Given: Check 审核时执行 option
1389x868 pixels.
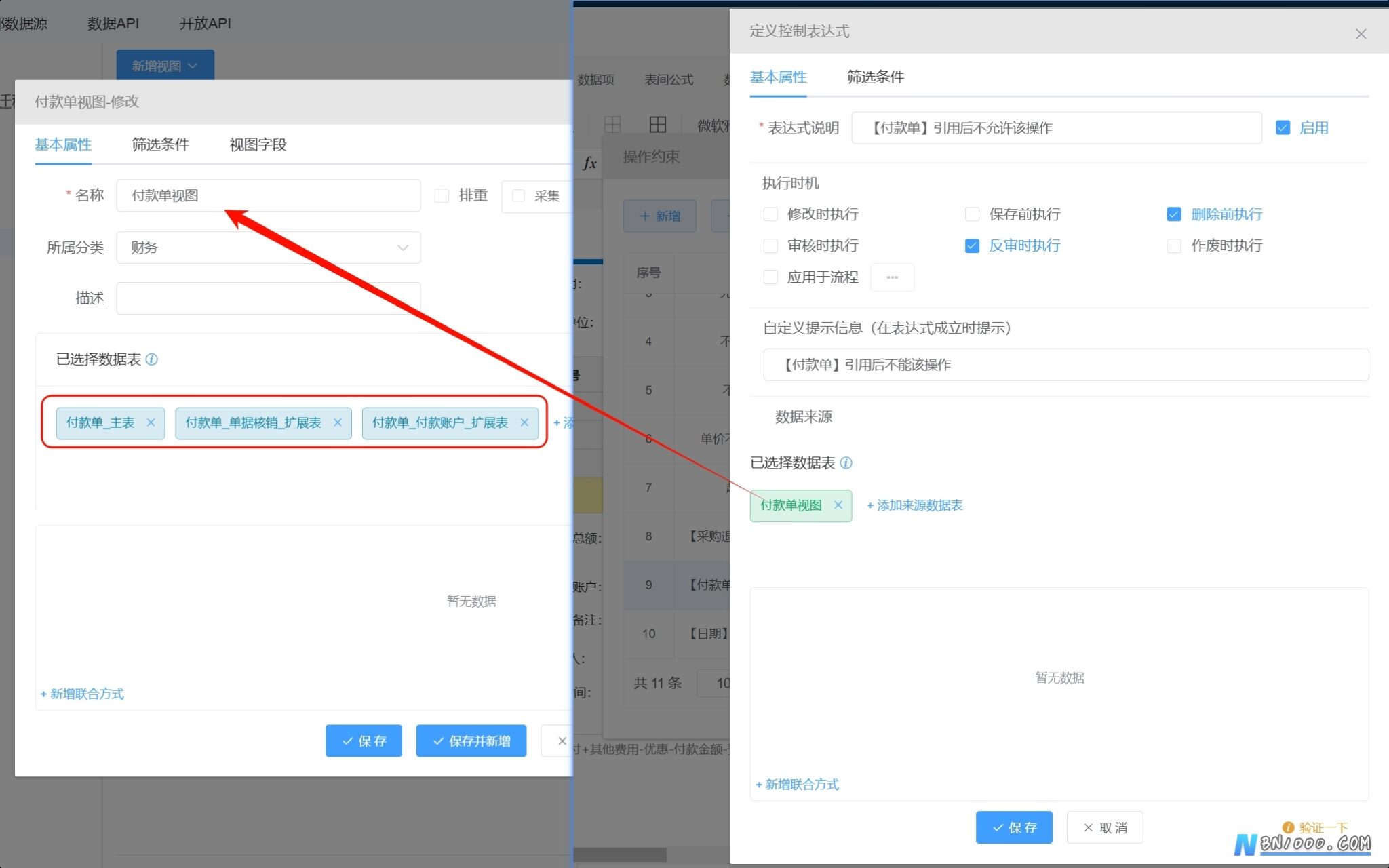Looking at the screenshot, I should (x=770, y=245).
